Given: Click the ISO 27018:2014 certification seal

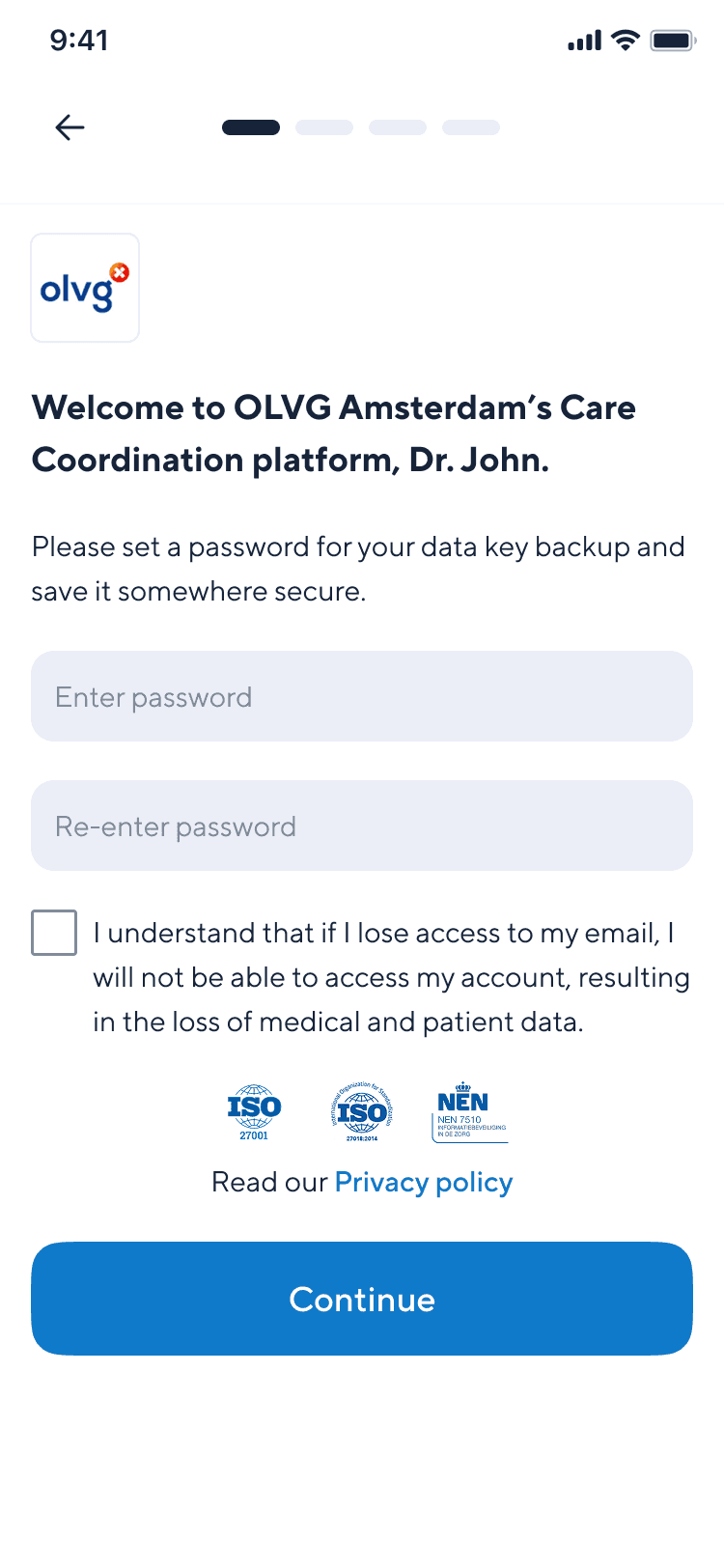Looking at the screenshot, I should (360, 1110).
